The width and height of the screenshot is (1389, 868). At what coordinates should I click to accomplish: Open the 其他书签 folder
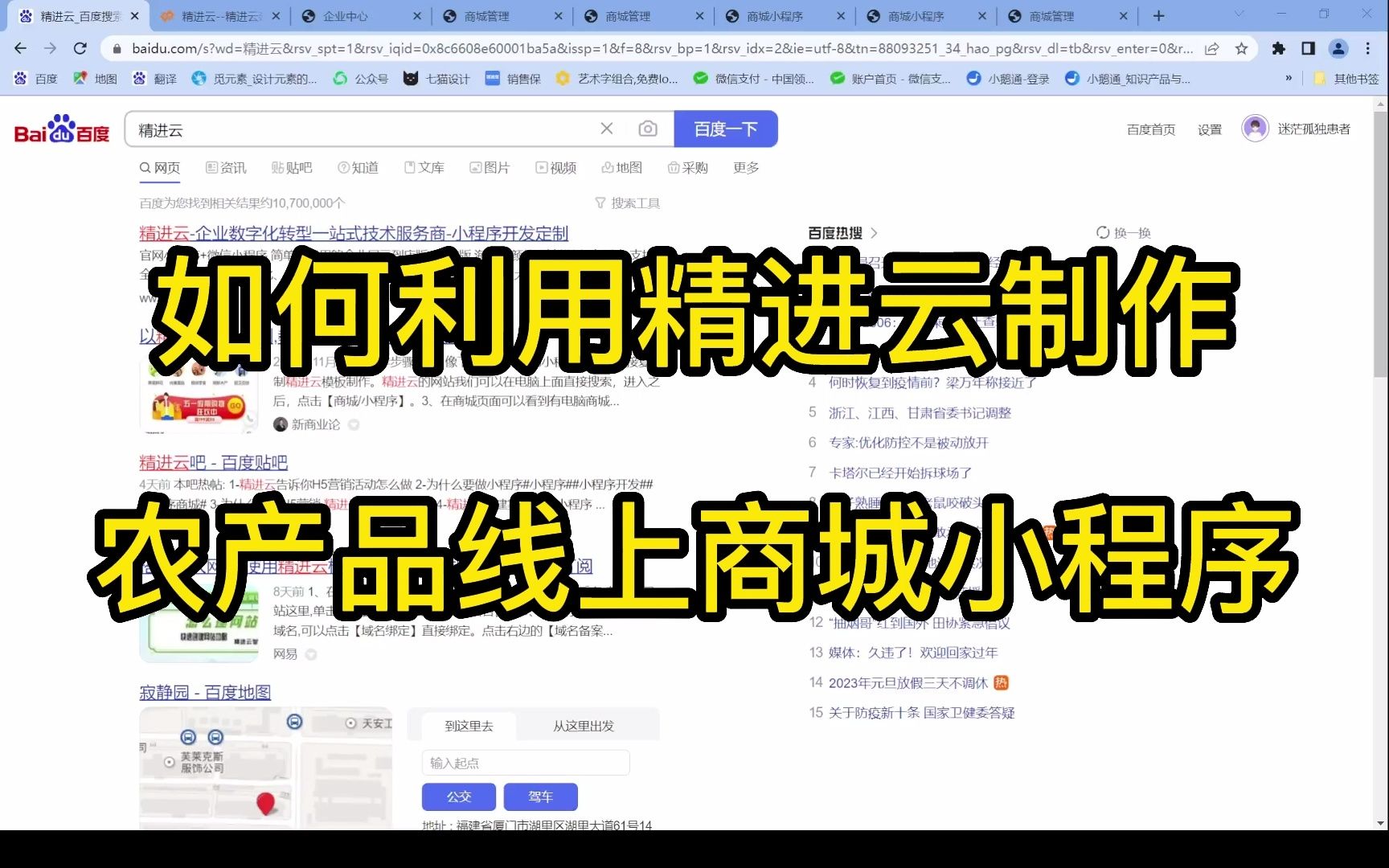(1346, 78)
